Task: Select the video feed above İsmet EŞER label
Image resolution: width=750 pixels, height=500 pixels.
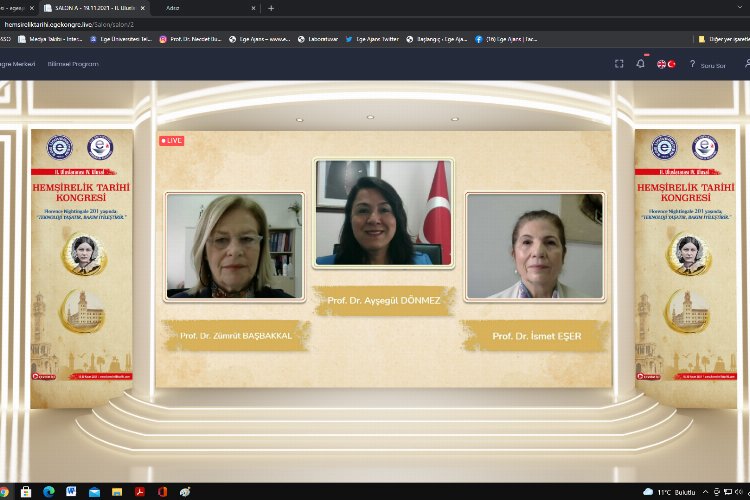Action: 535,246
